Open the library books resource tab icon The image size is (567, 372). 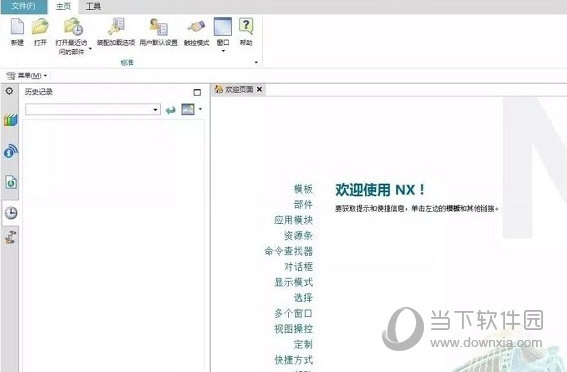[10, 120]
